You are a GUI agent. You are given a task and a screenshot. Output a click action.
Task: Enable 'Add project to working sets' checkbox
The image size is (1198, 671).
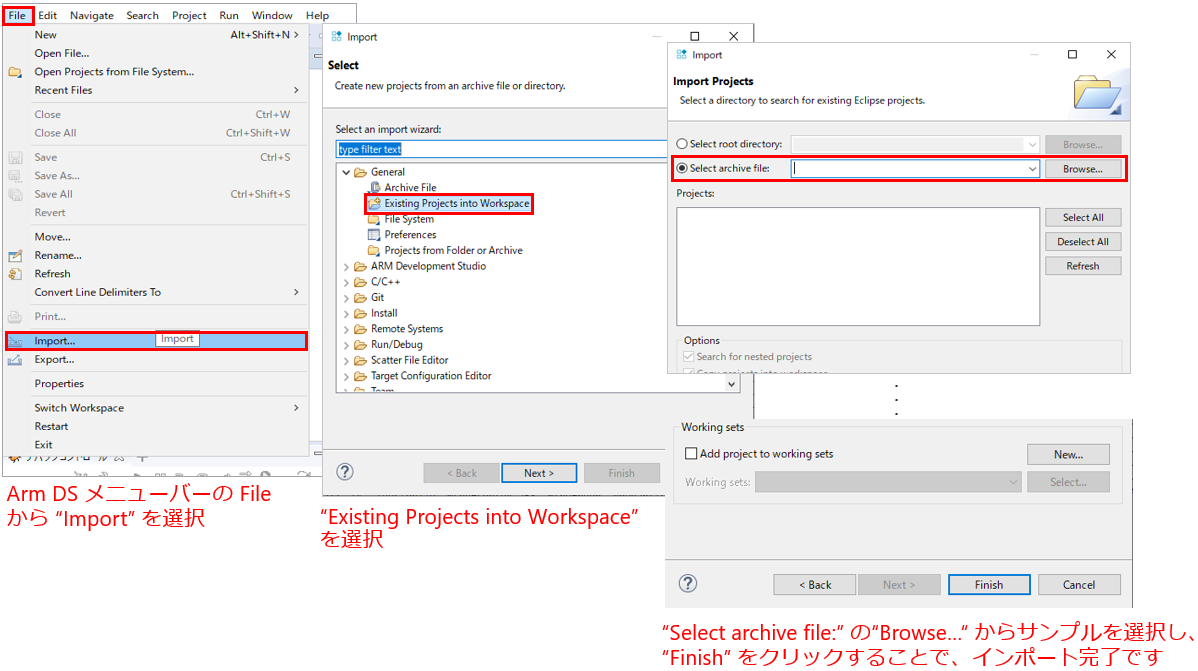click(690, 454)
